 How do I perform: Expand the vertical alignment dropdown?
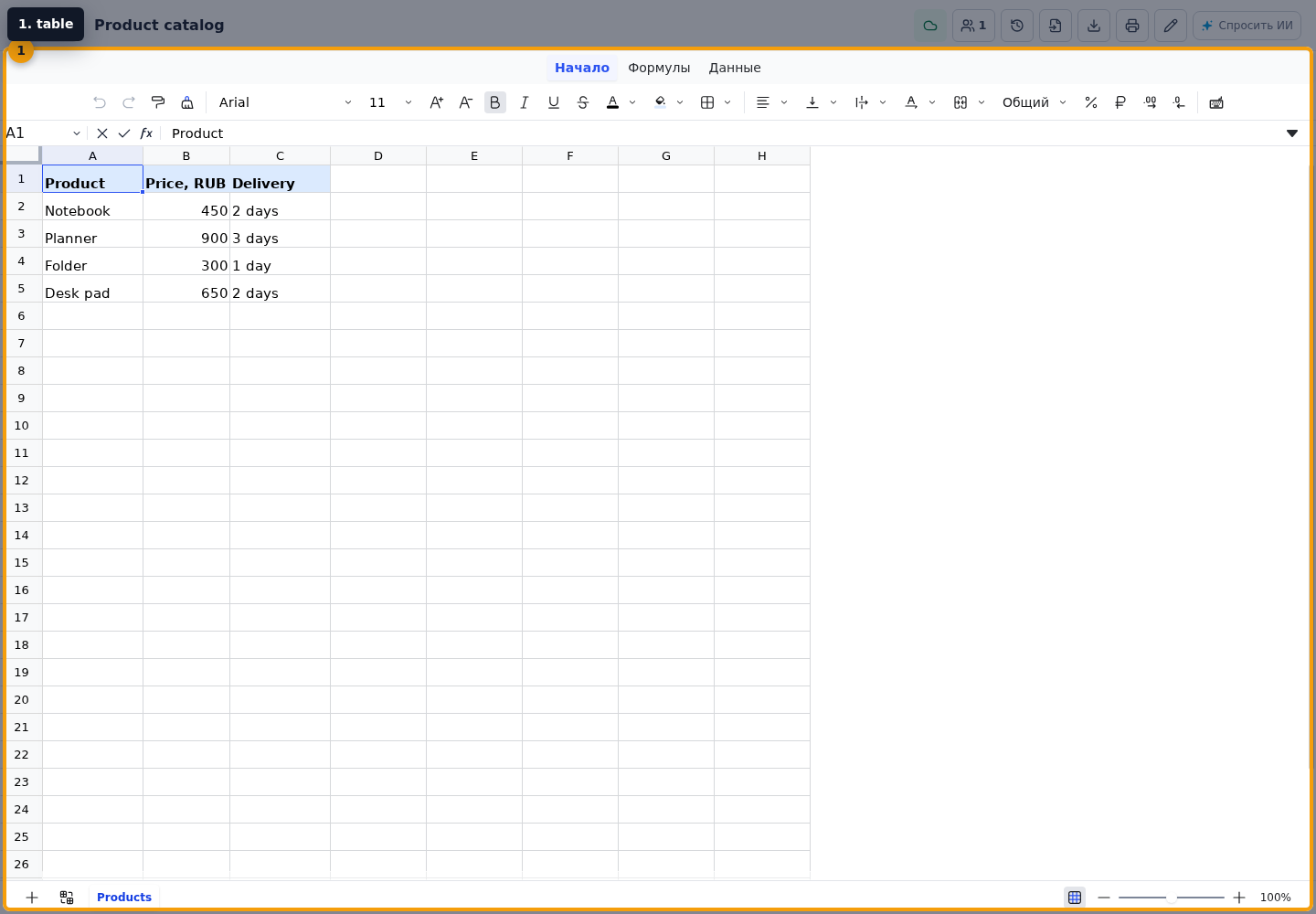[x=833, y=102]
